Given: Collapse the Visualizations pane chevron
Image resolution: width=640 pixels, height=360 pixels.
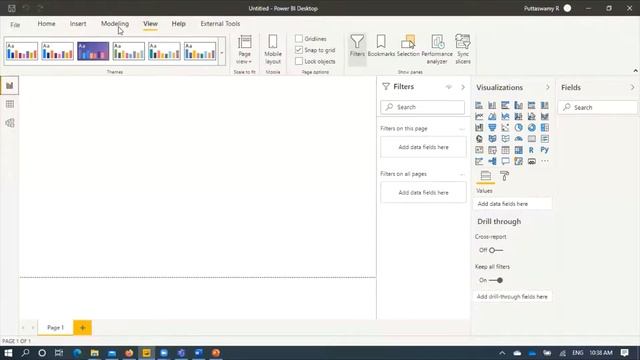Looking at the screenshot, I should coord(548,87).
